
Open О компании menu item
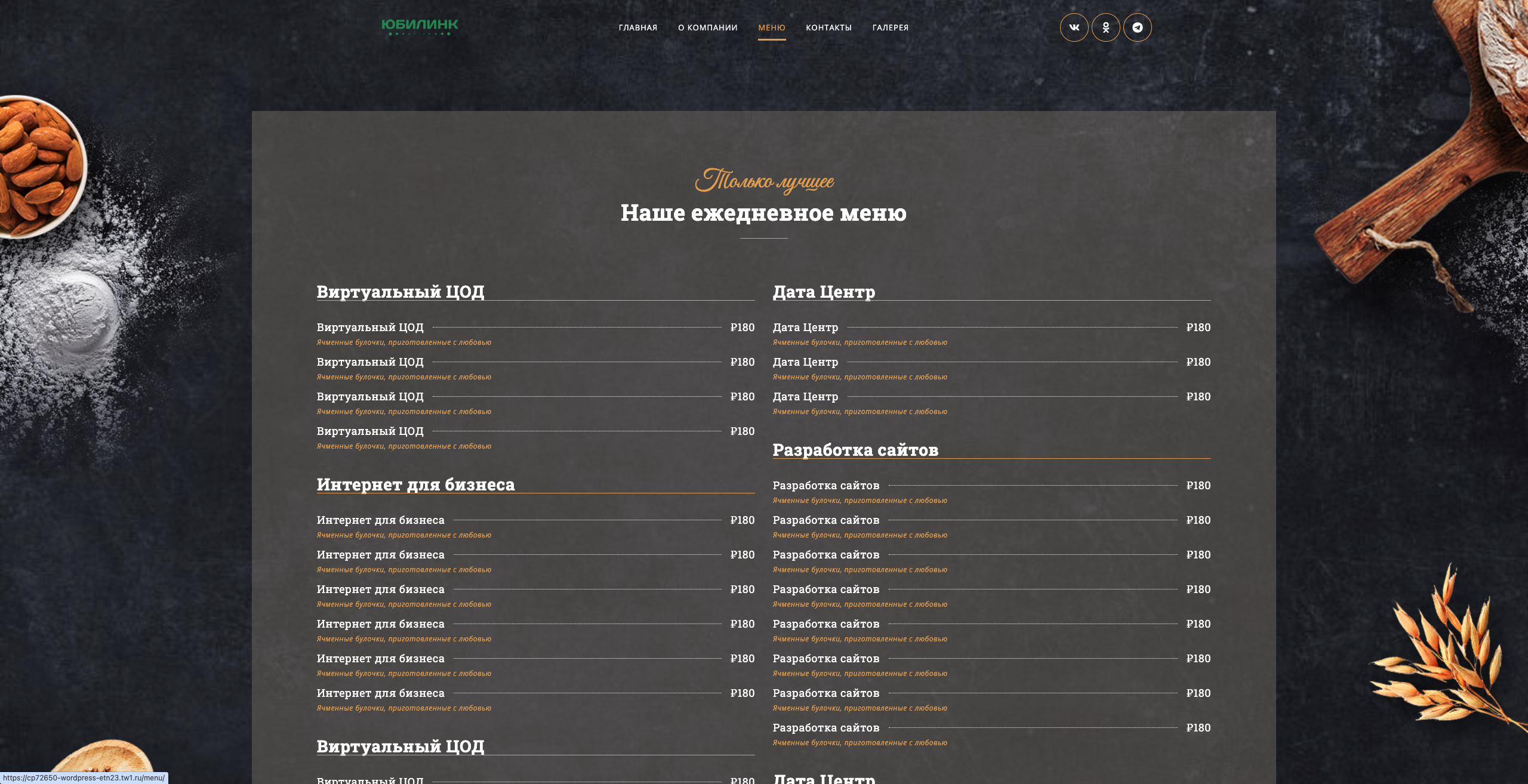(707, 27)
